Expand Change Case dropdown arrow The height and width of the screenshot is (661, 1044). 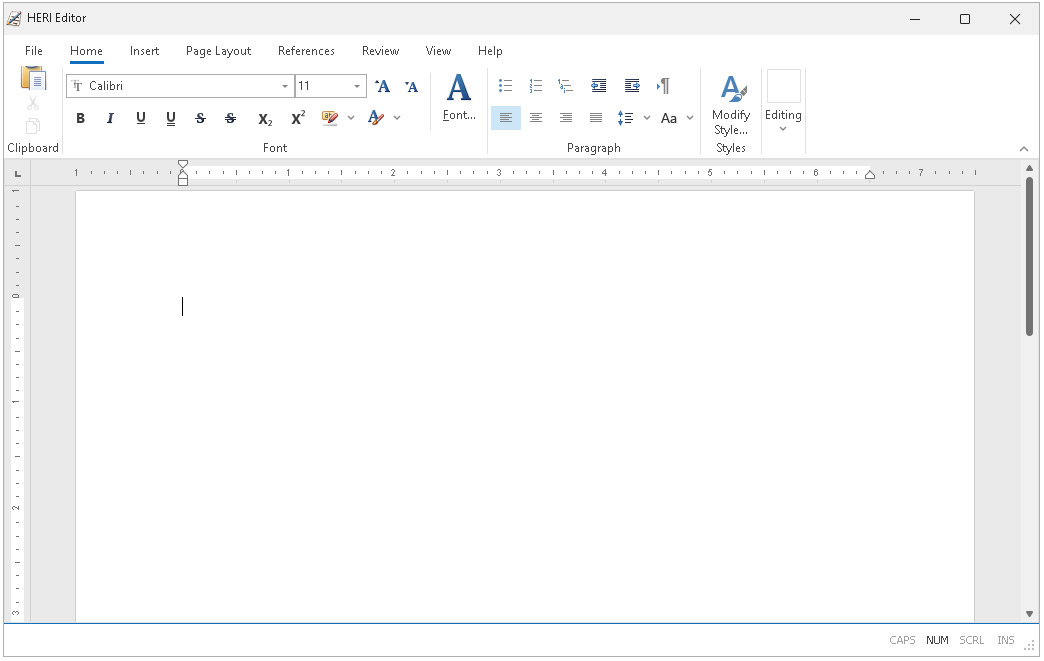pos(690,118)
